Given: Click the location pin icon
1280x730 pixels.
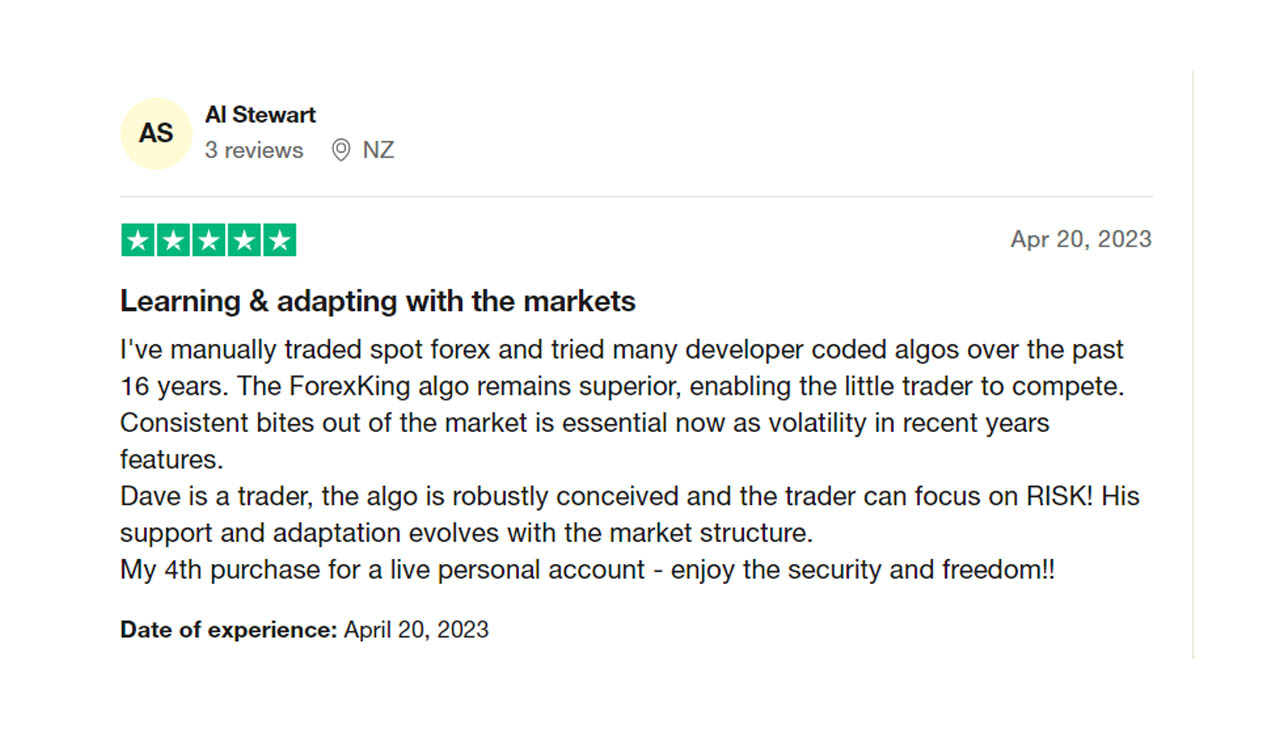Looking at the screenshot, I should click(341, 150).
